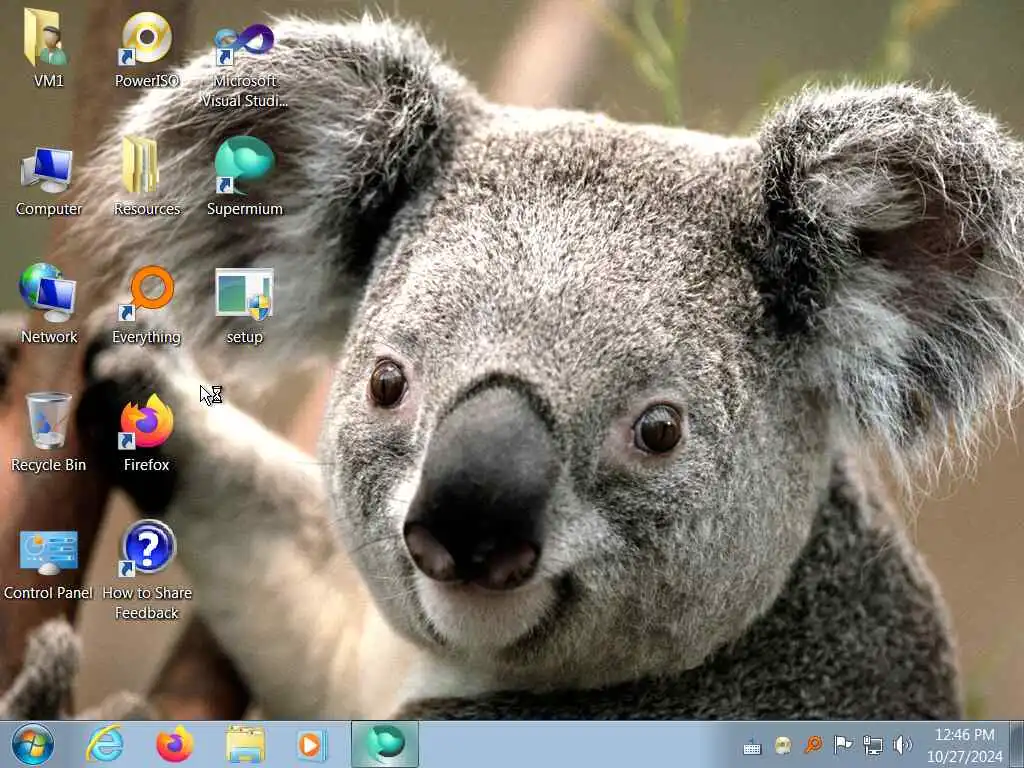The height and width of the screenshot is (768, 1024).
Task: Open Windows Explorer from the taskbar
Action: point(245,744)
